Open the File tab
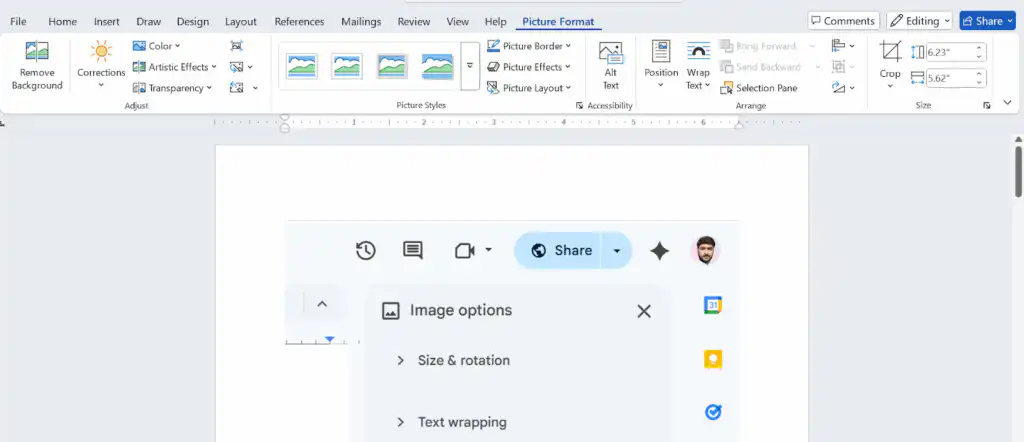This screenshot has height=442, width=1024. [18, 22]
